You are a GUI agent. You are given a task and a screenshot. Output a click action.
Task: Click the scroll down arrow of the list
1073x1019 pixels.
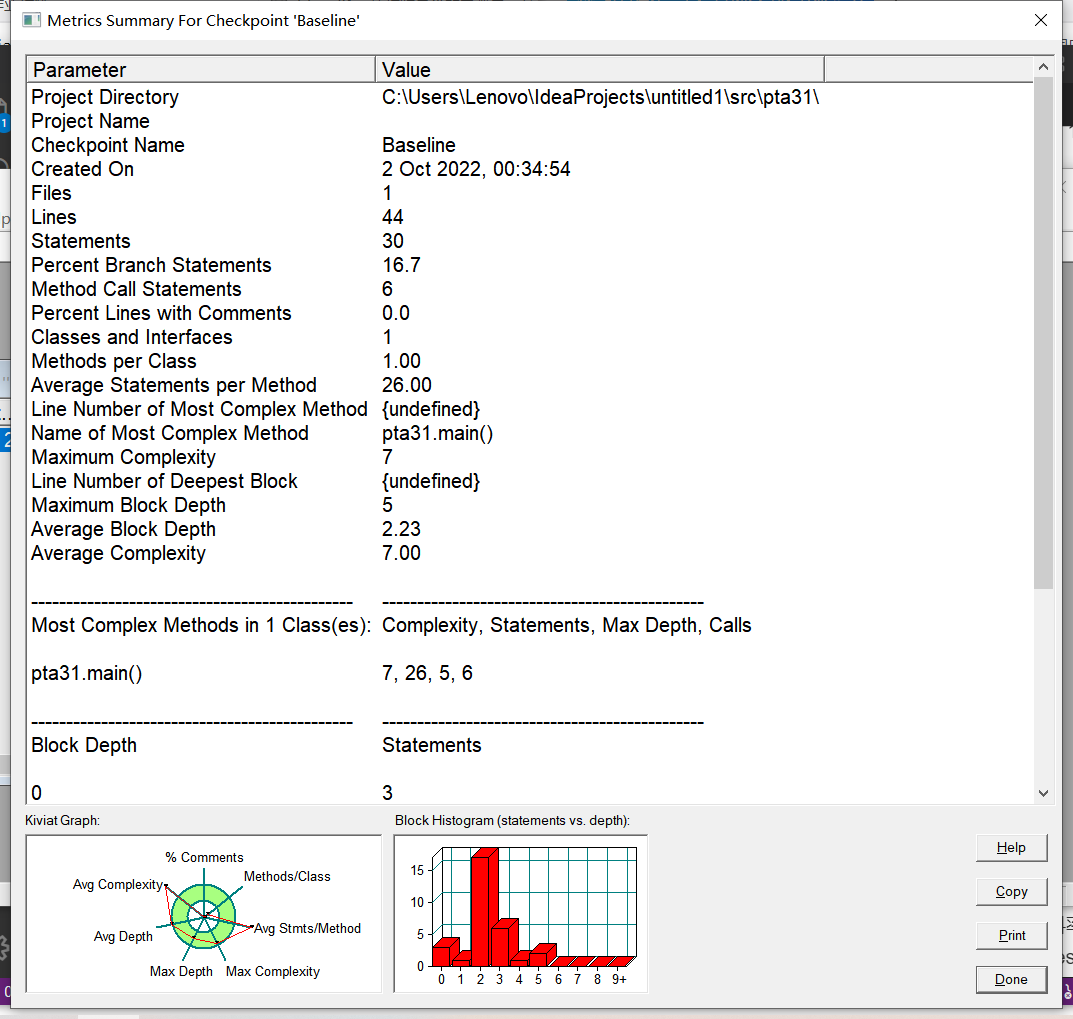pyautogui.click(x=1043, y=793)
